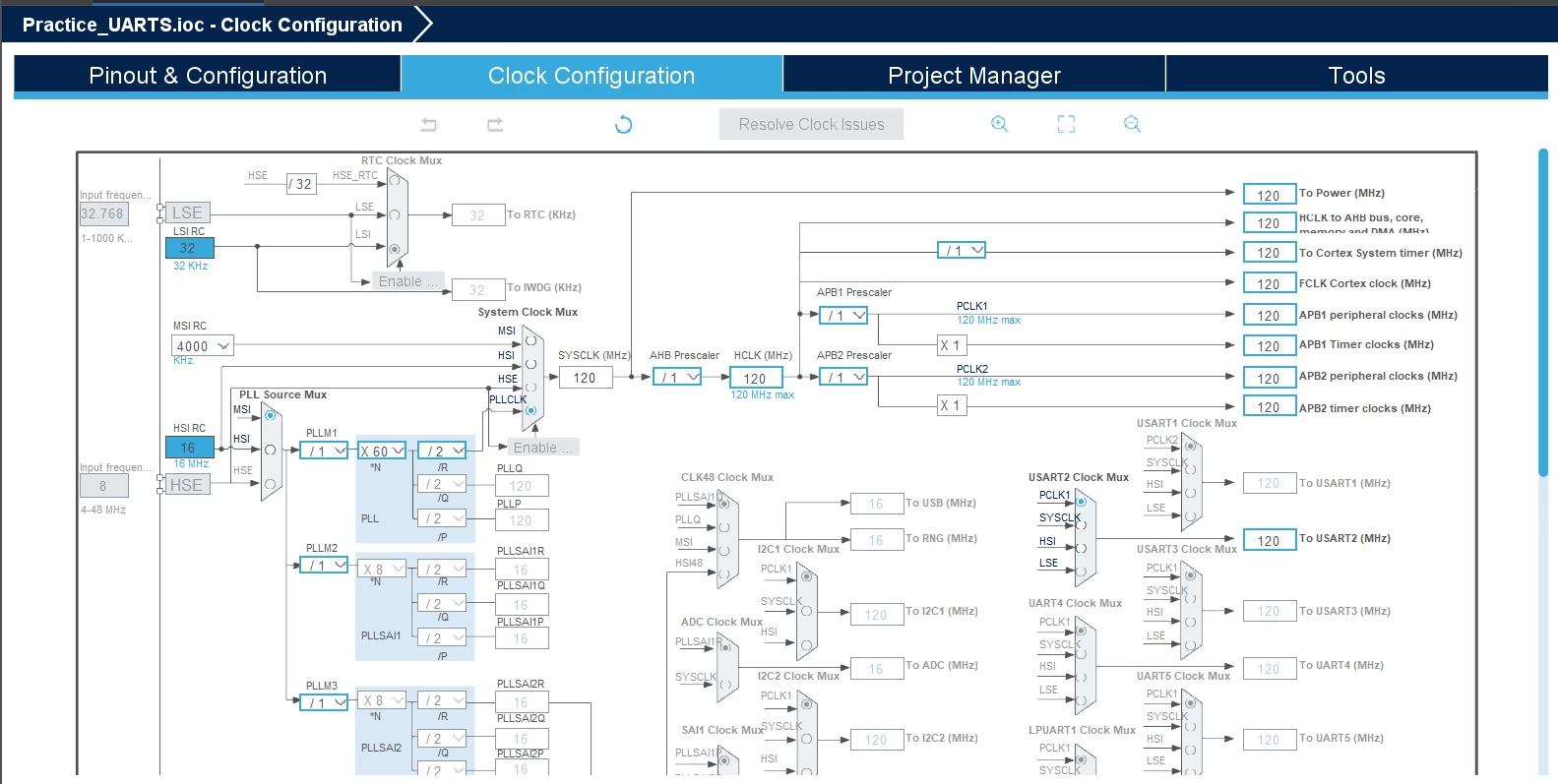Switch to the Clock Configuration tab

592,76
